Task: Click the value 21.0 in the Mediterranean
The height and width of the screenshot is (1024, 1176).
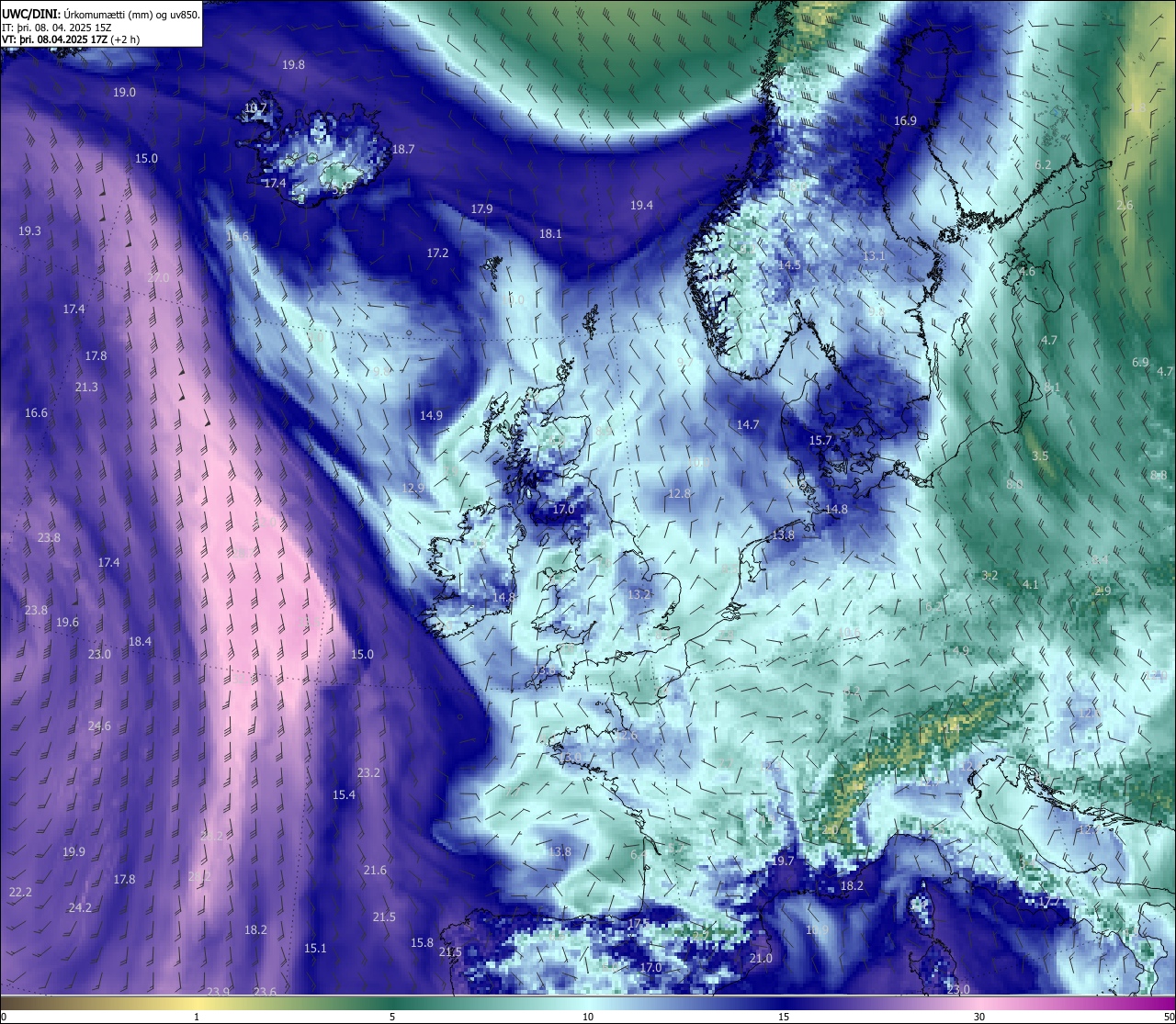Action: pyautogui.click(x=761, y=958)
